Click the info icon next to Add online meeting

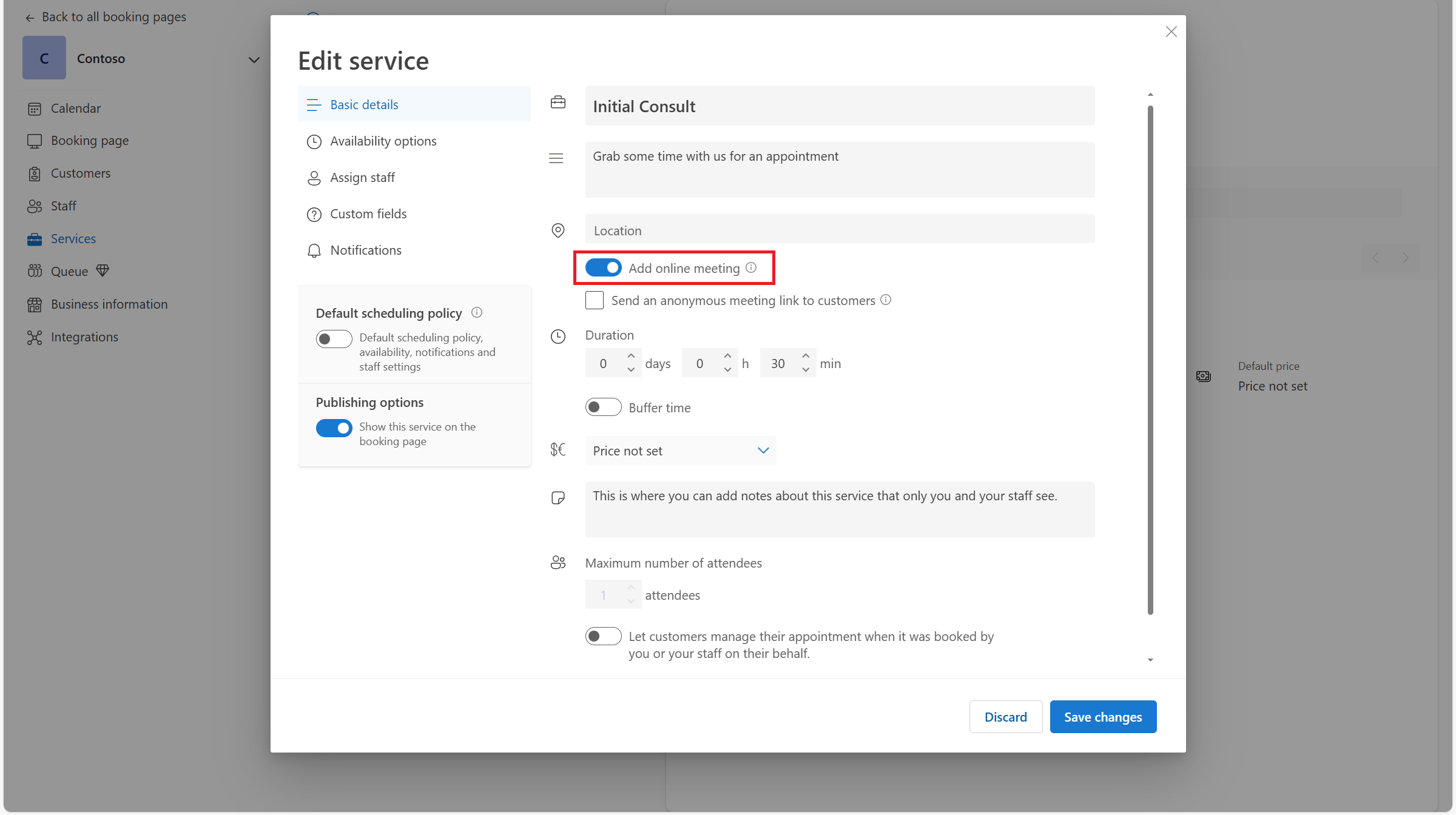tap(751, 267)
